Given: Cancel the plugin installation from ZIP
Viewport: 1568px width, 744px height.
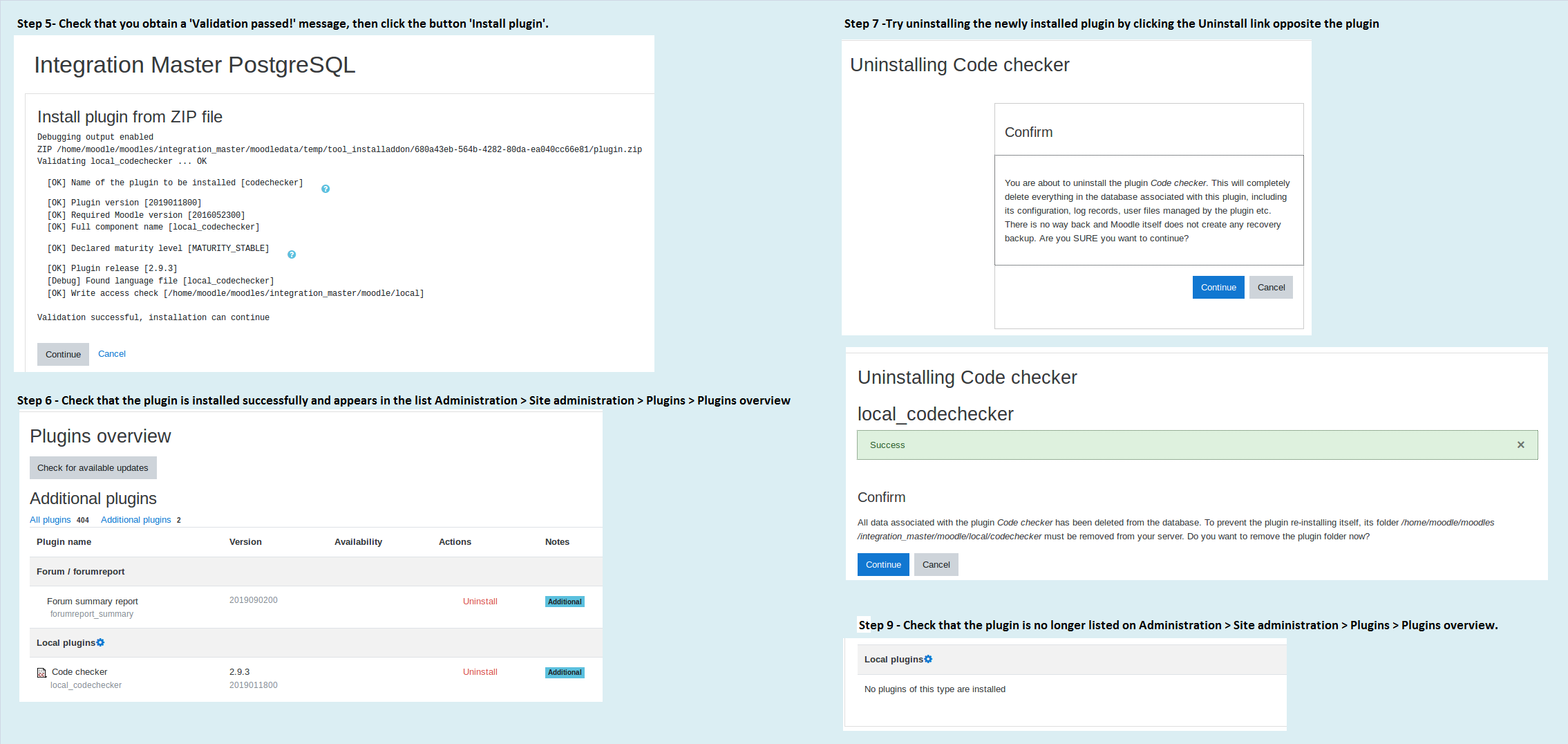Looking at the screenshot, I should pyautogui.click(x=112, y=353).
